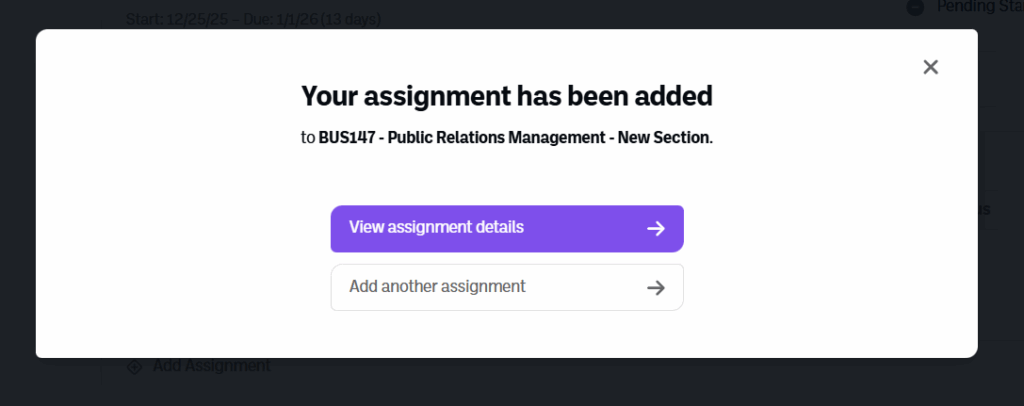1024x406 pixels.
Task: Click the dark backdrop left of the dialog
Action: (17, 200)
